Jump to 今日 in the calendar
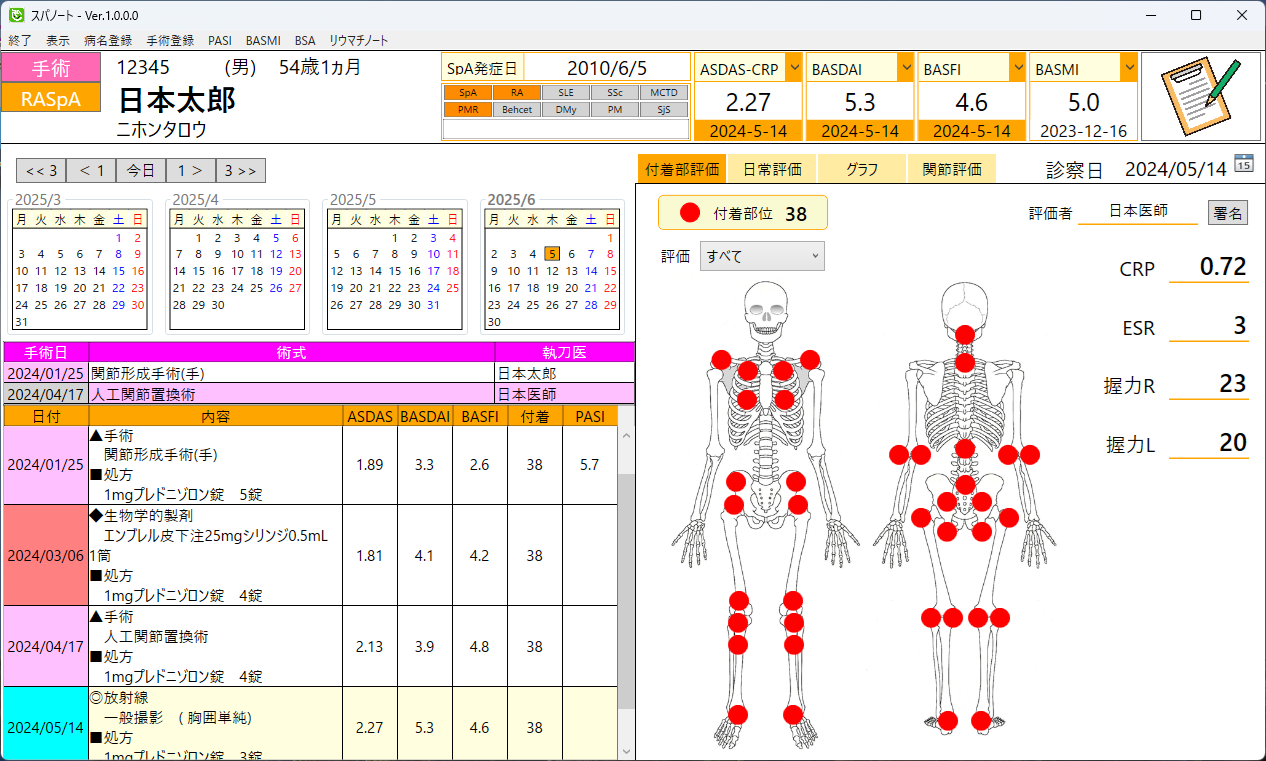Screen dimensions: 1266x761 pyautogui.click(x=141, y=170)
